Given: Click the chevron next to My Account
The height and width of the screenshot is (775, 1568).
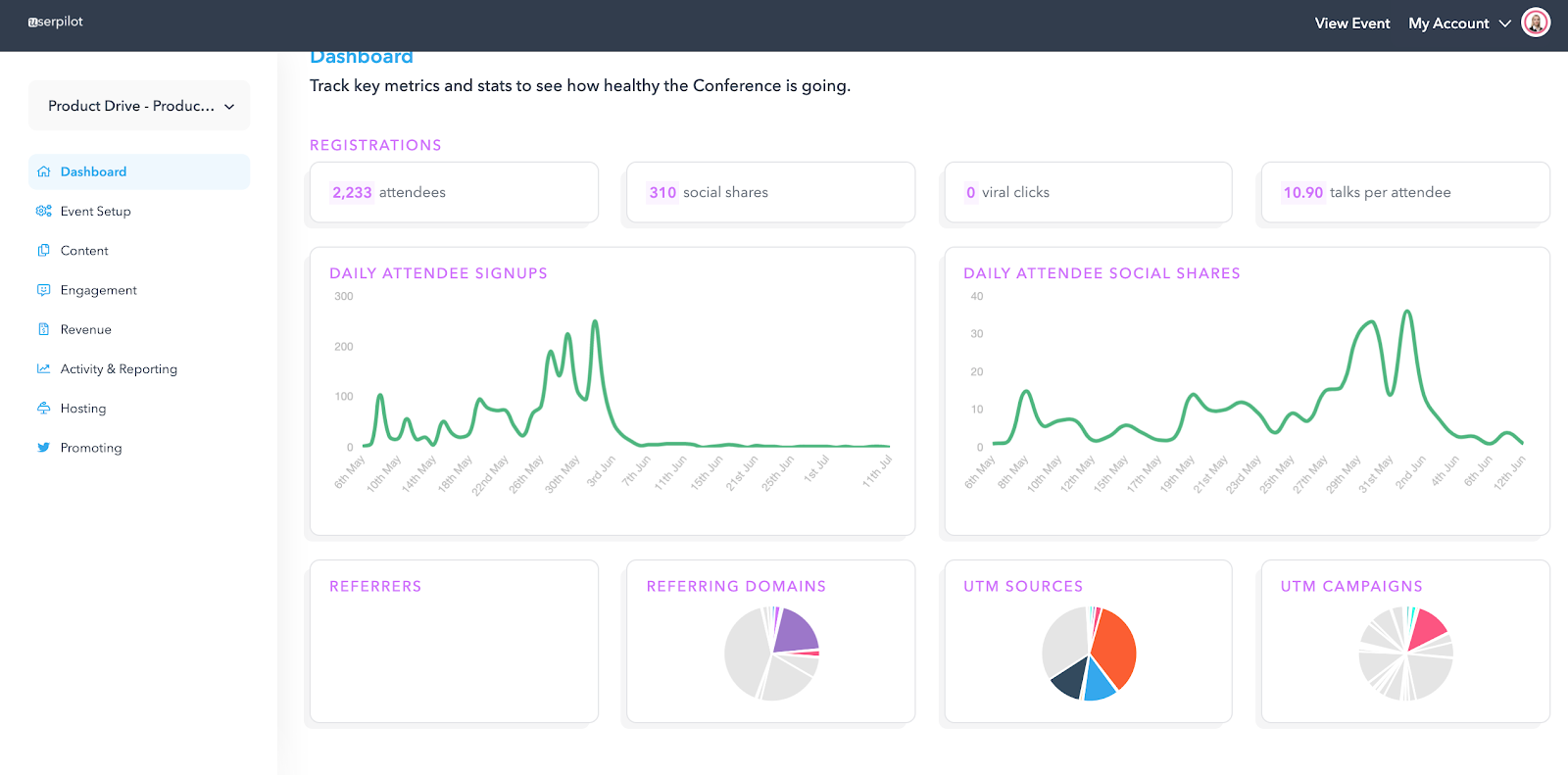Looking at the screenshot, I should (x=1505, y=24).
